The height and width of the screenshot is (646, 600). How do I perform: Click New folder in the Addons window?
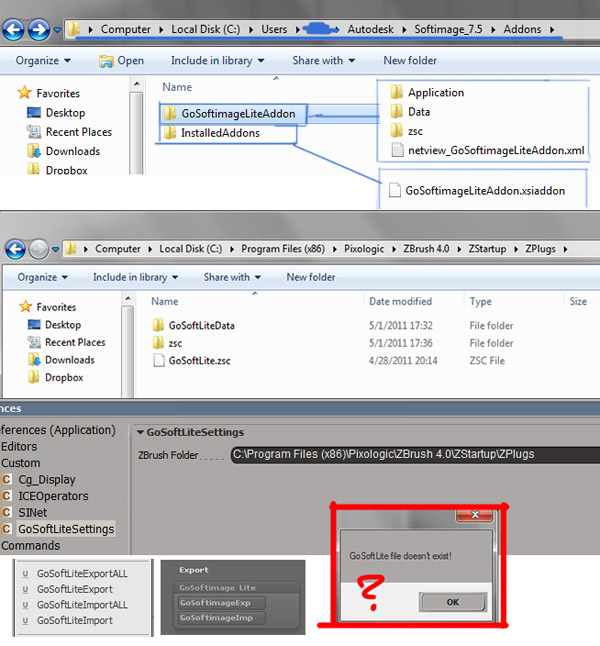(x=410, y=61)
